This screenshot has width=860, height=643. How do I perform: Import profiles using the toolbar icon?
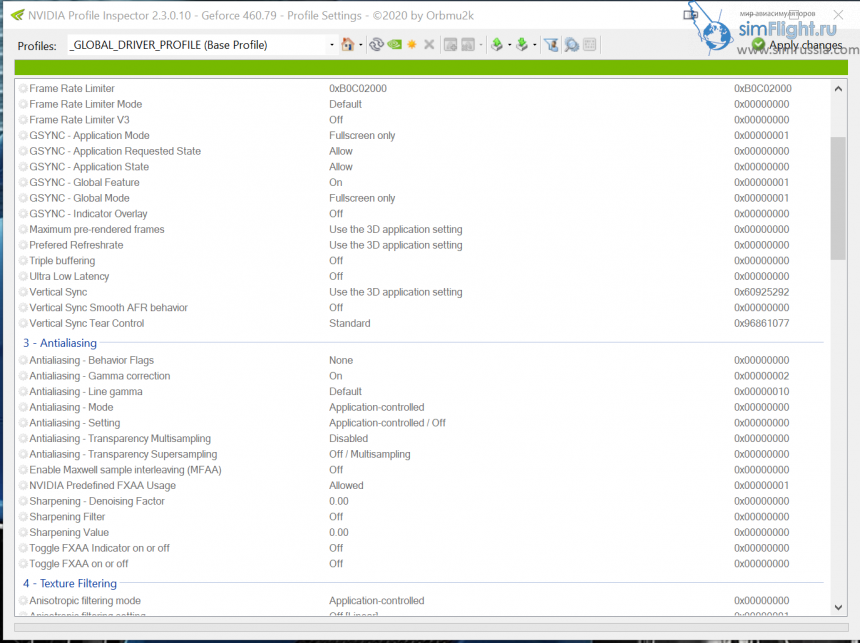click(522, 44)
